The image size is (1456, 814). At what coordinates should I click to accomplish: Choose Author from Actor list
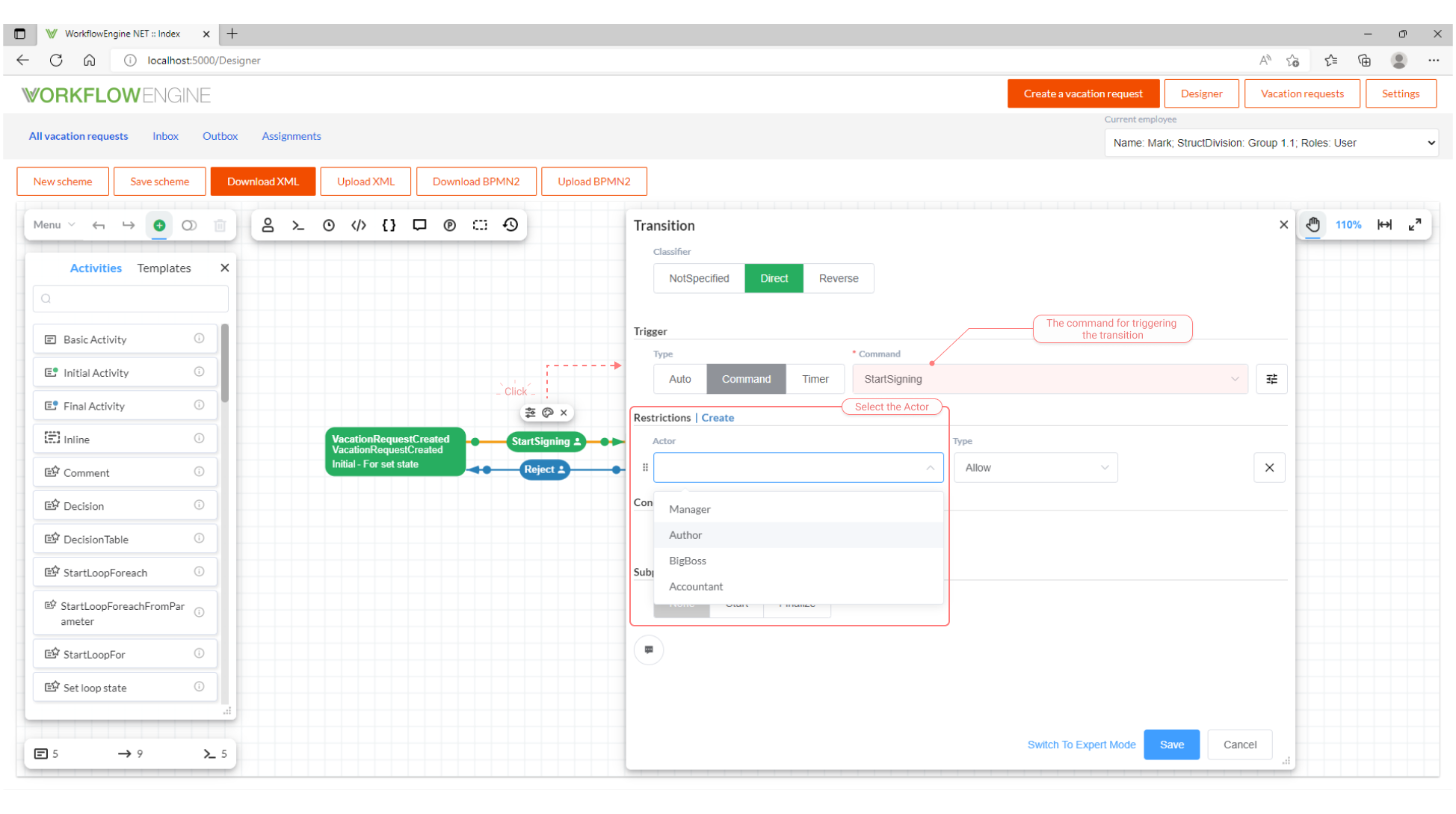click(x=798, y=535)
